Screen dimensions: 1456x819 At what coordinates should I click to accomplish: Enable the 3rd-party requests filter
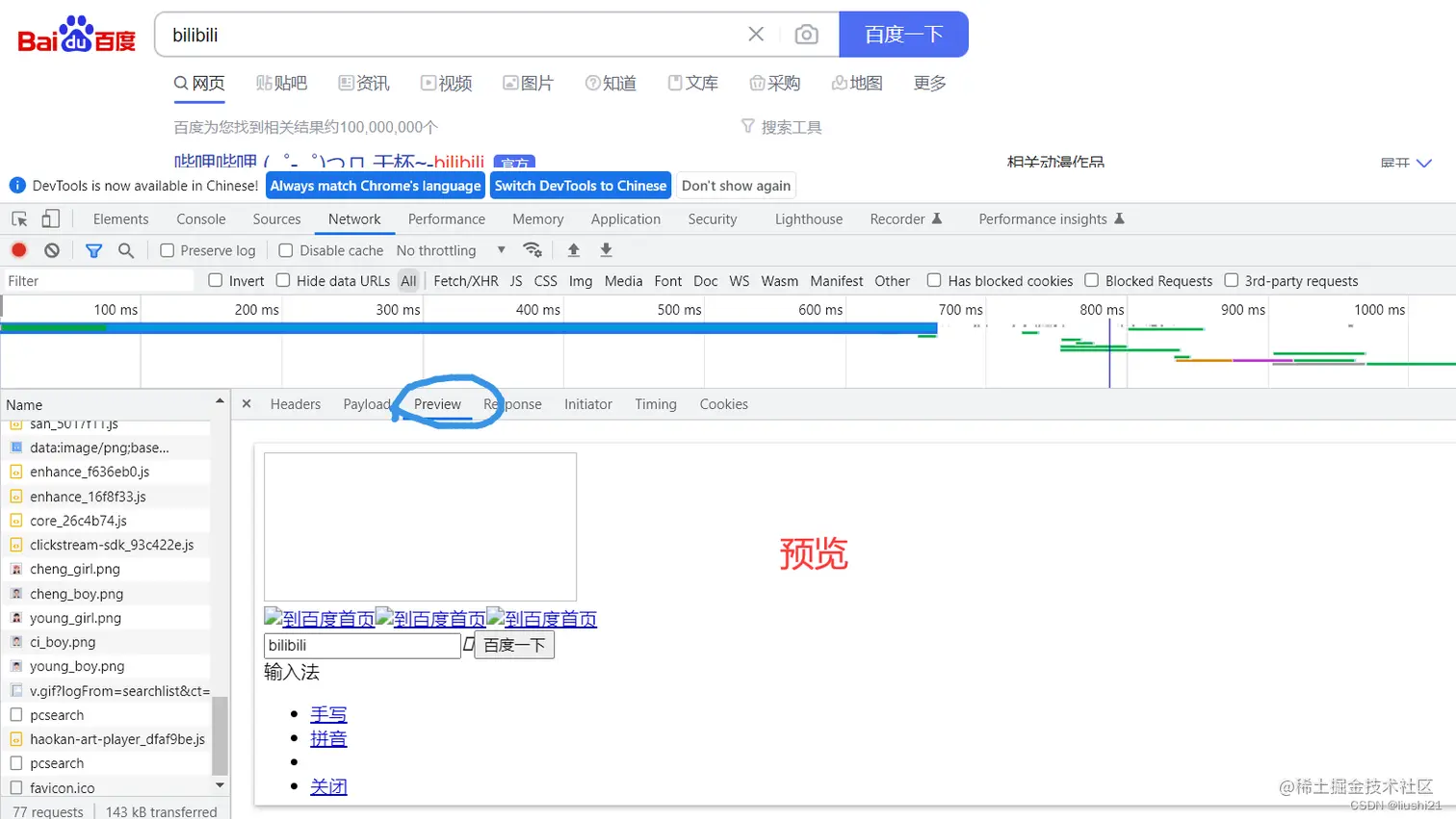[1232, 281]
